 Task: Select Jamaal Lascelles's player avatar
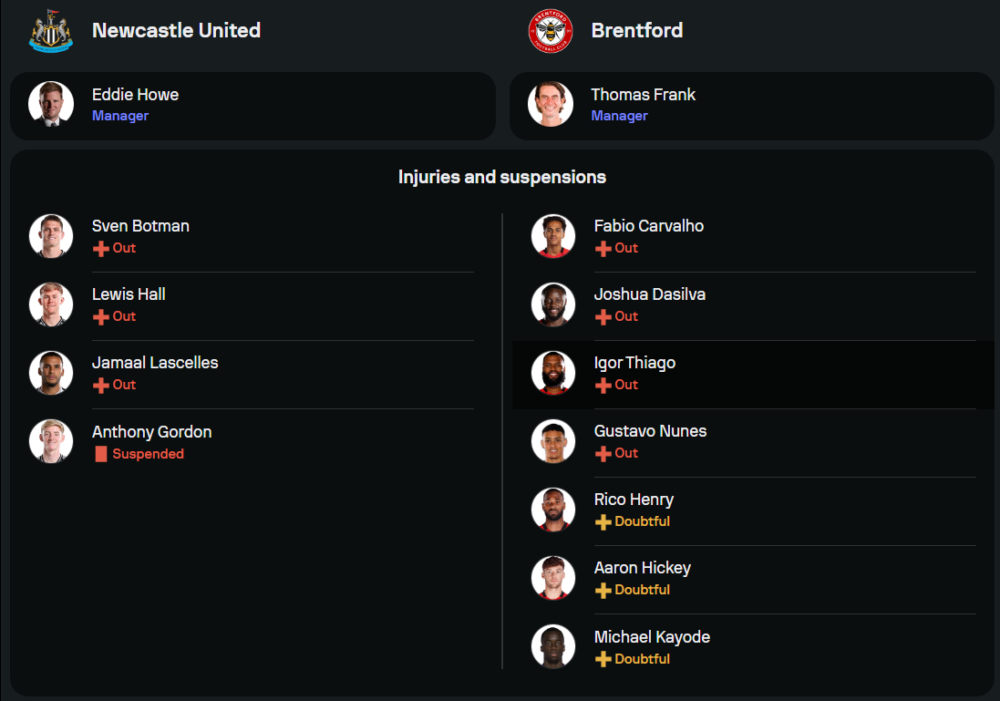pos(51,373)
